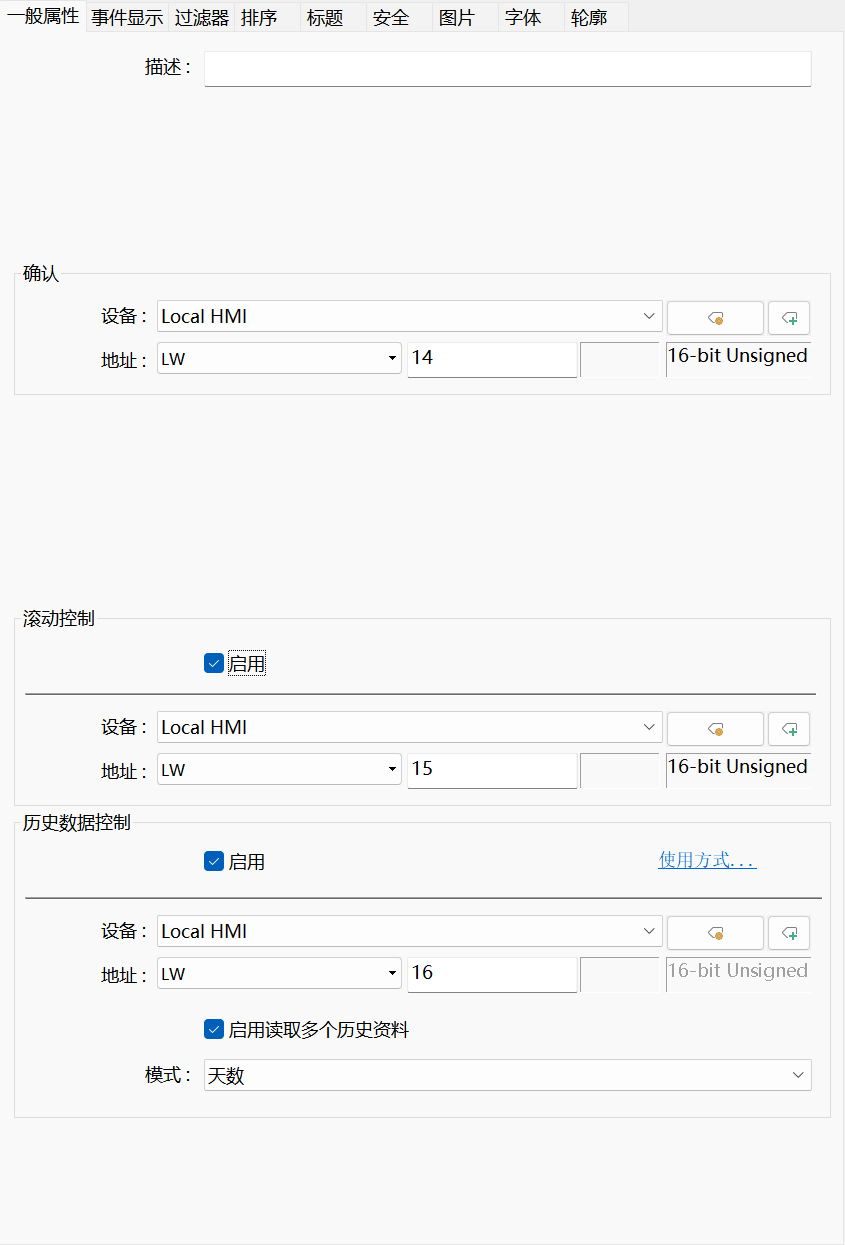Add new tag in 历史数据控制 section
The height and width of the screenshot is (1245, 845).
(789, 932)
